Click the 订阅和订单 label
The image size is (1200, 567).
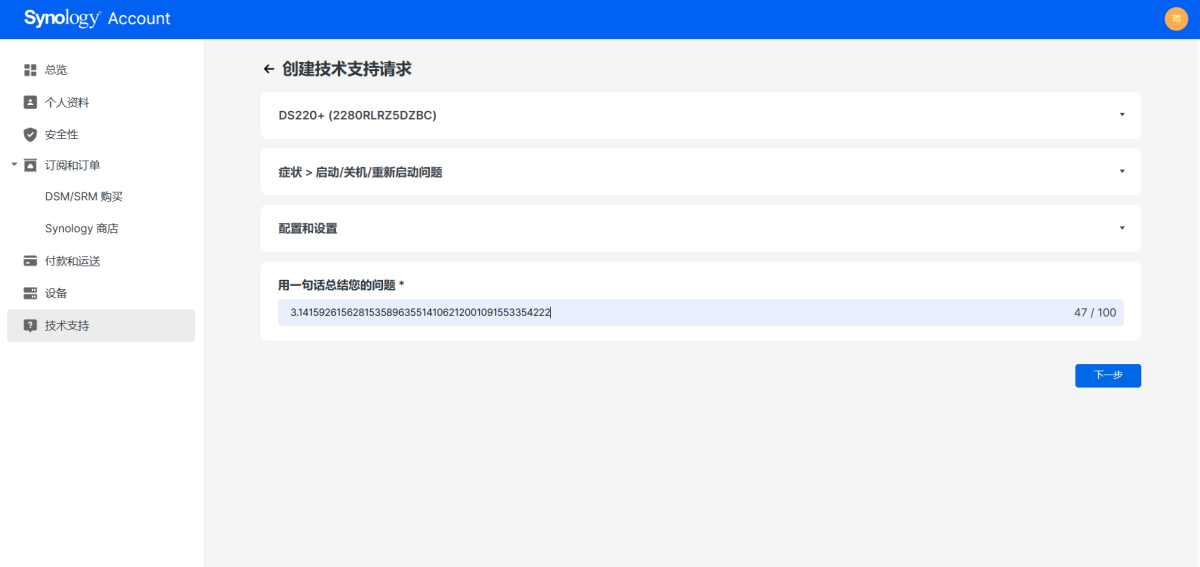73,165
